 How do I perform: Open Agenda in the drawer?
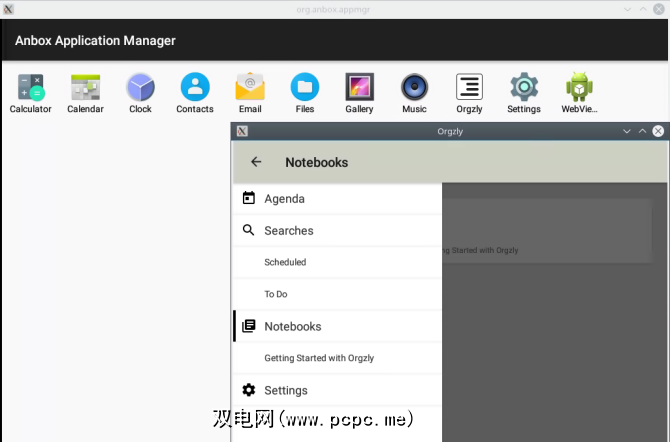click(x=284, y=199)
